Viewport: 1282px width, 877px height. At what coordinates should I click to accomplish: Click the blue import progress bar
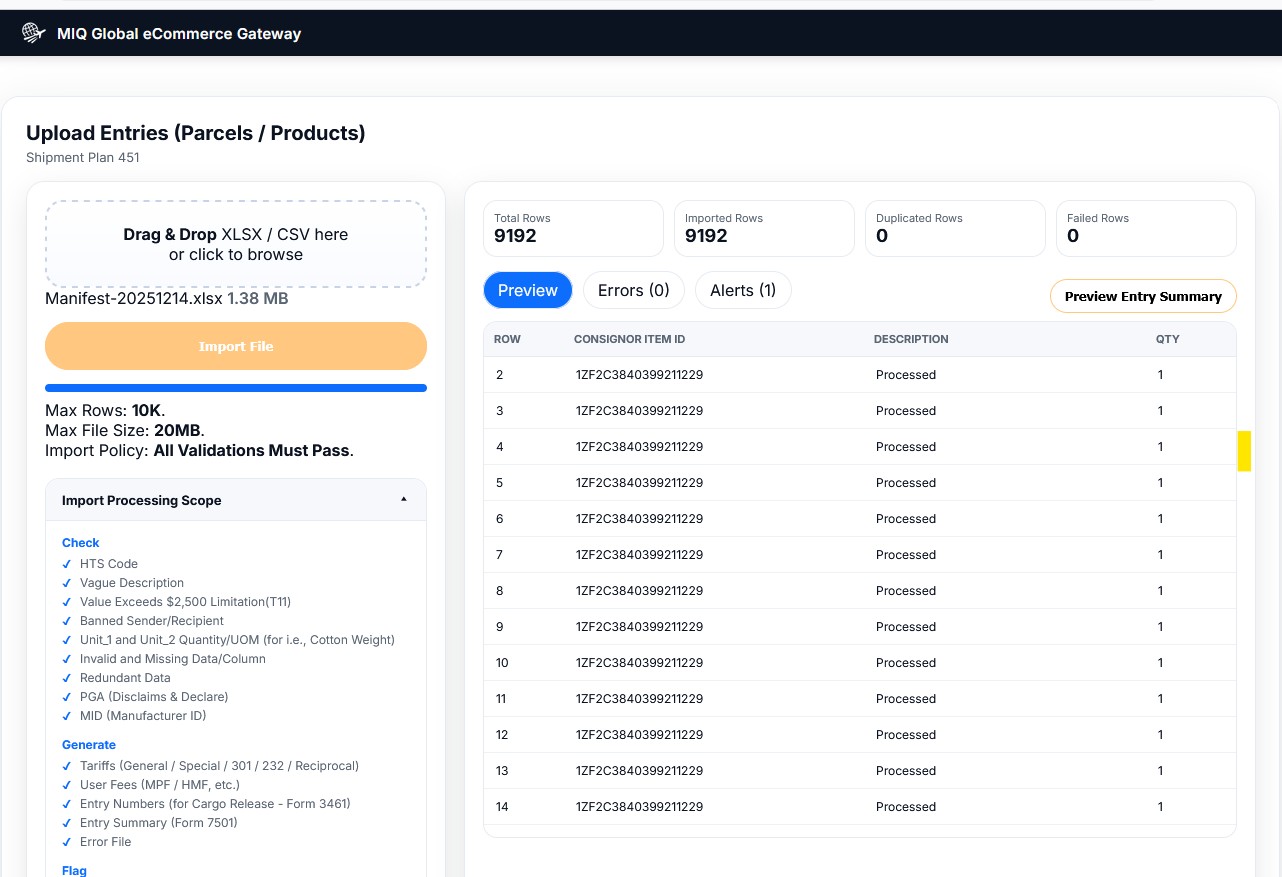click(x=236, y=388)
